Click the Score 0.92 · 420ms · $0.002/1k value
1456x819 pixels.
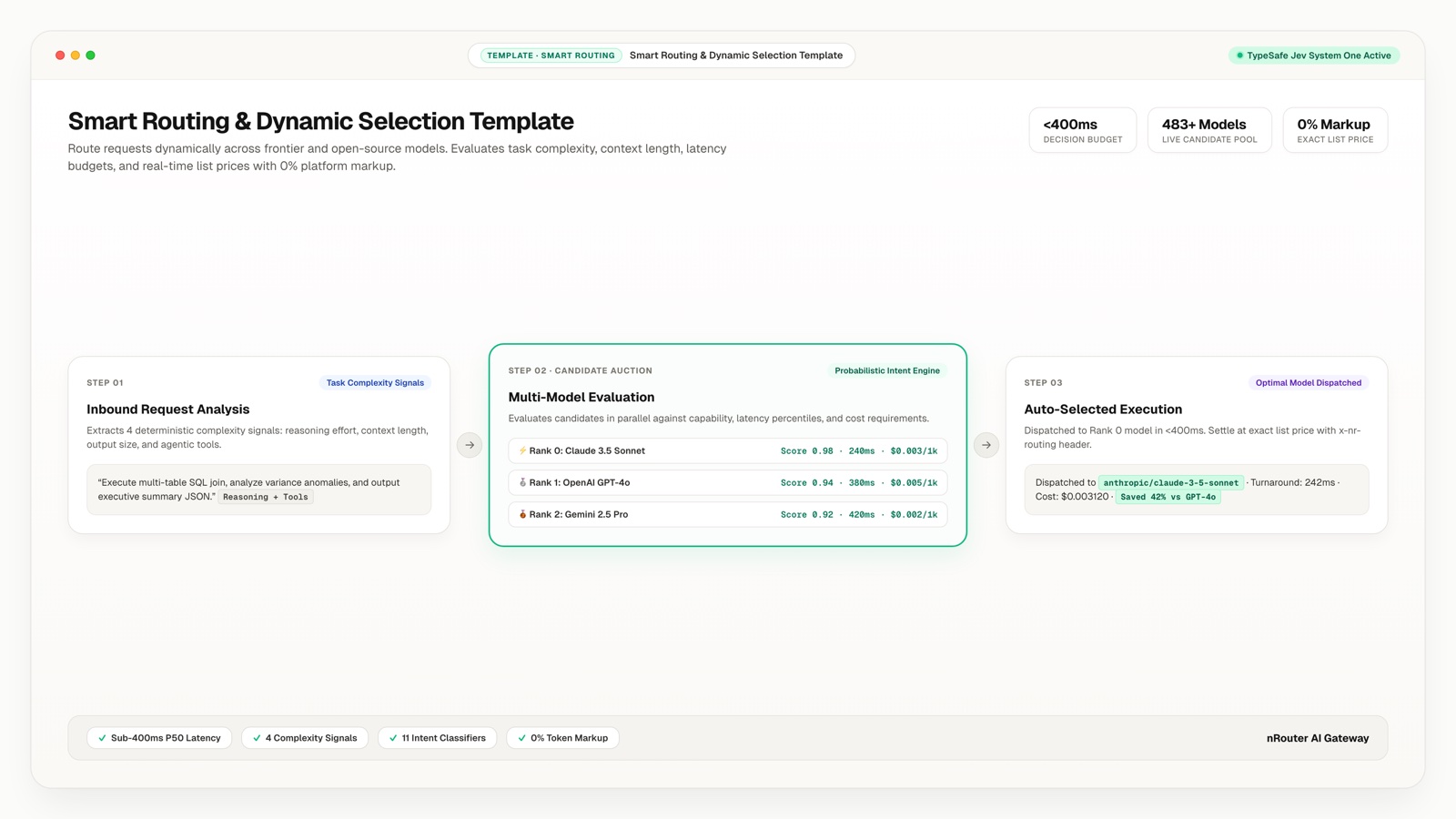(x=859, y=514)
